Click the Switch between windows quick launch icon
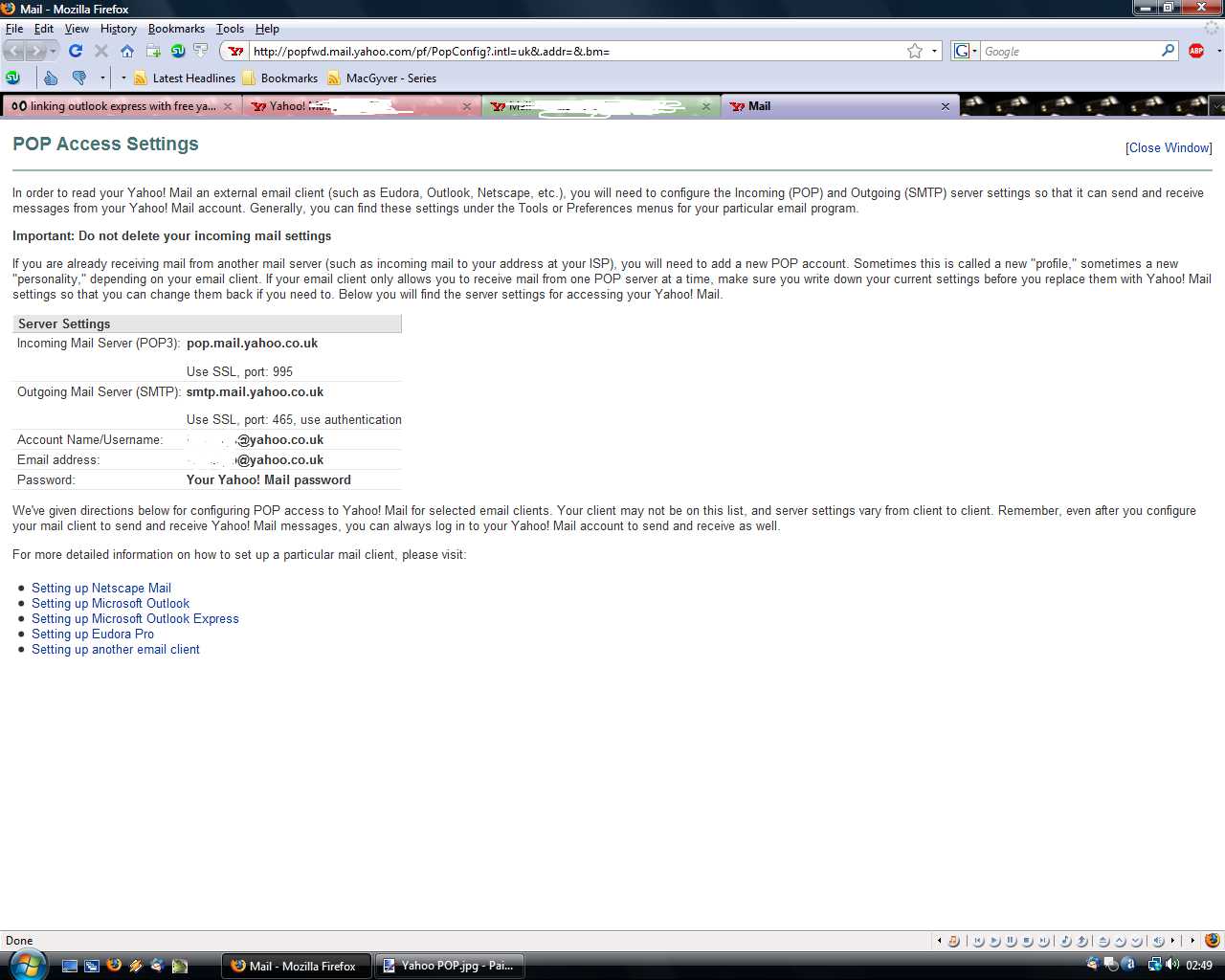 92,966
